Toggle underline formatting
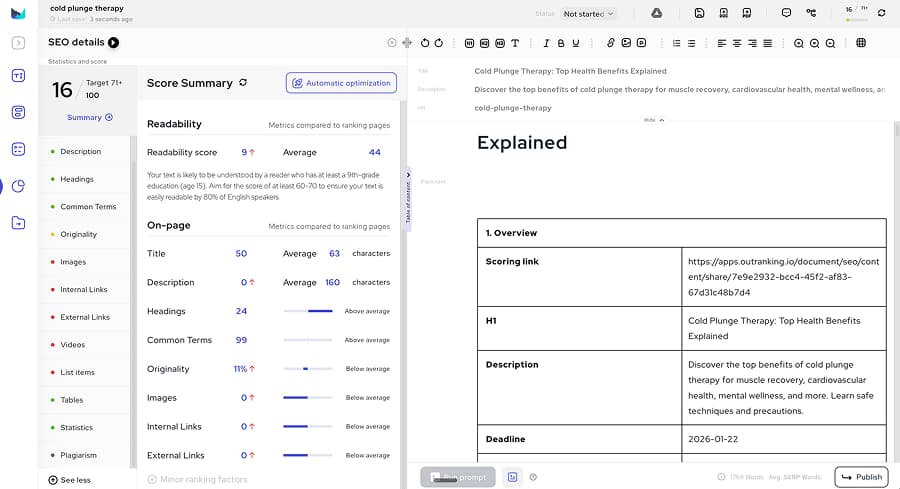 pyautogui.click(x=576, y=43)
